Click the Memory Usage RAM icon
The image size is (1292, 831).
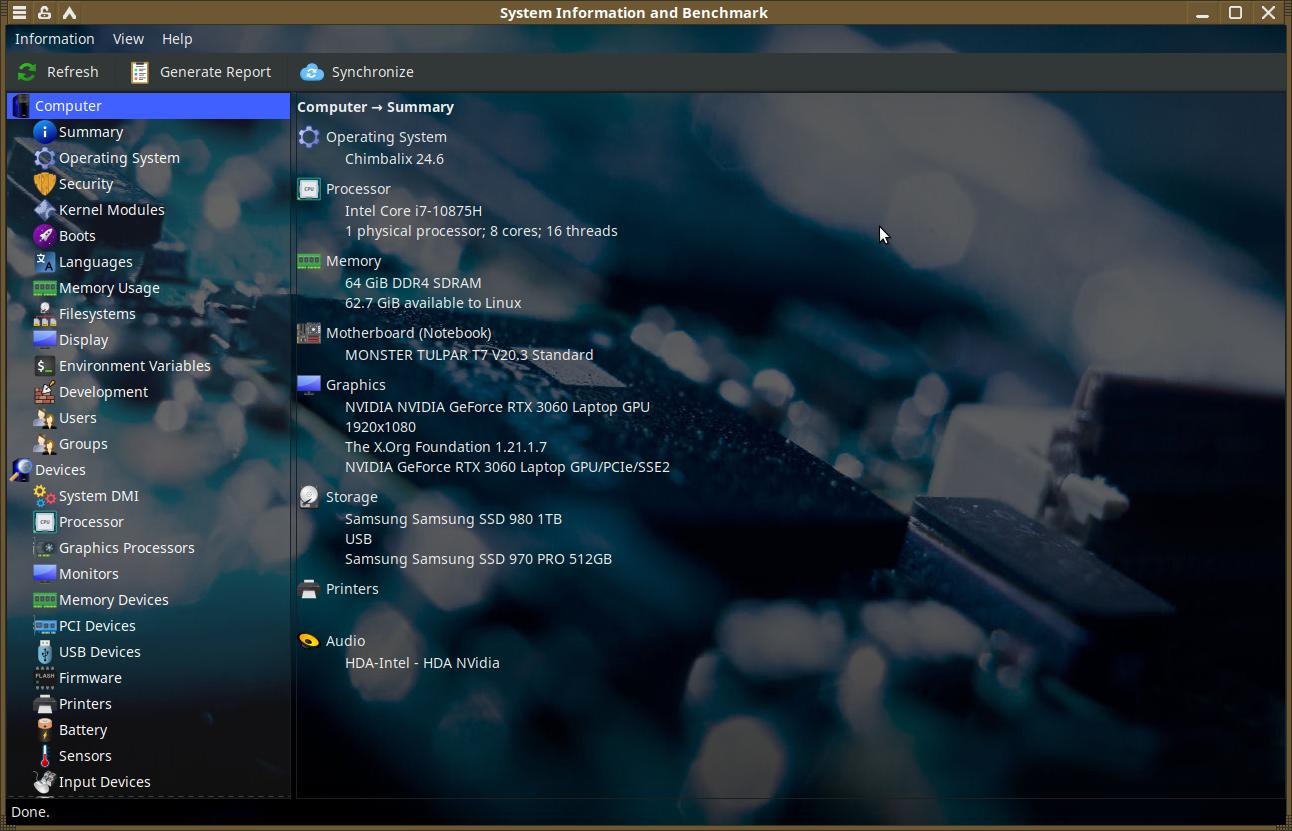coord(44,288)
